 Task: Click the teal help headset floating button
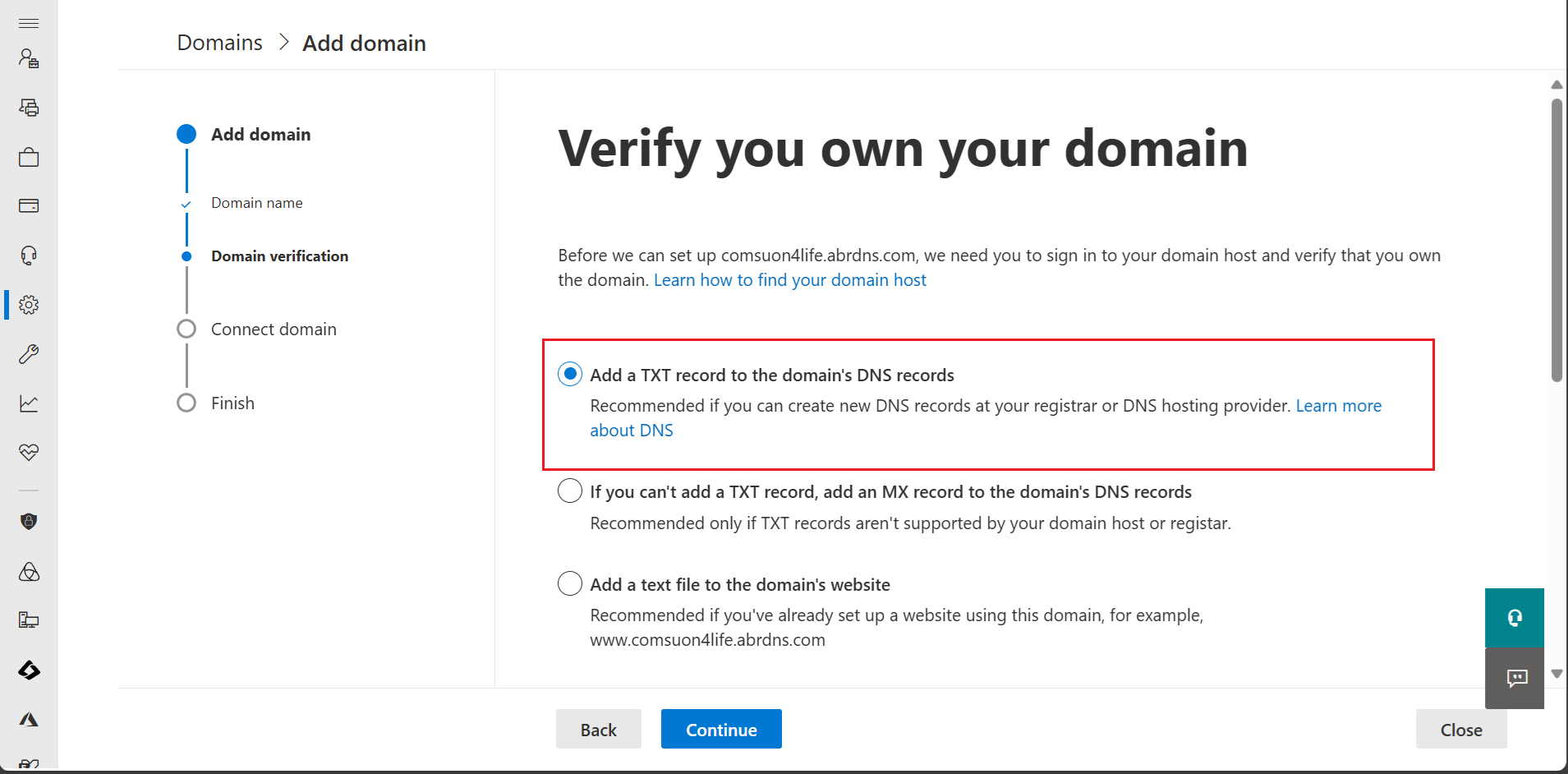pos(1515,618)
